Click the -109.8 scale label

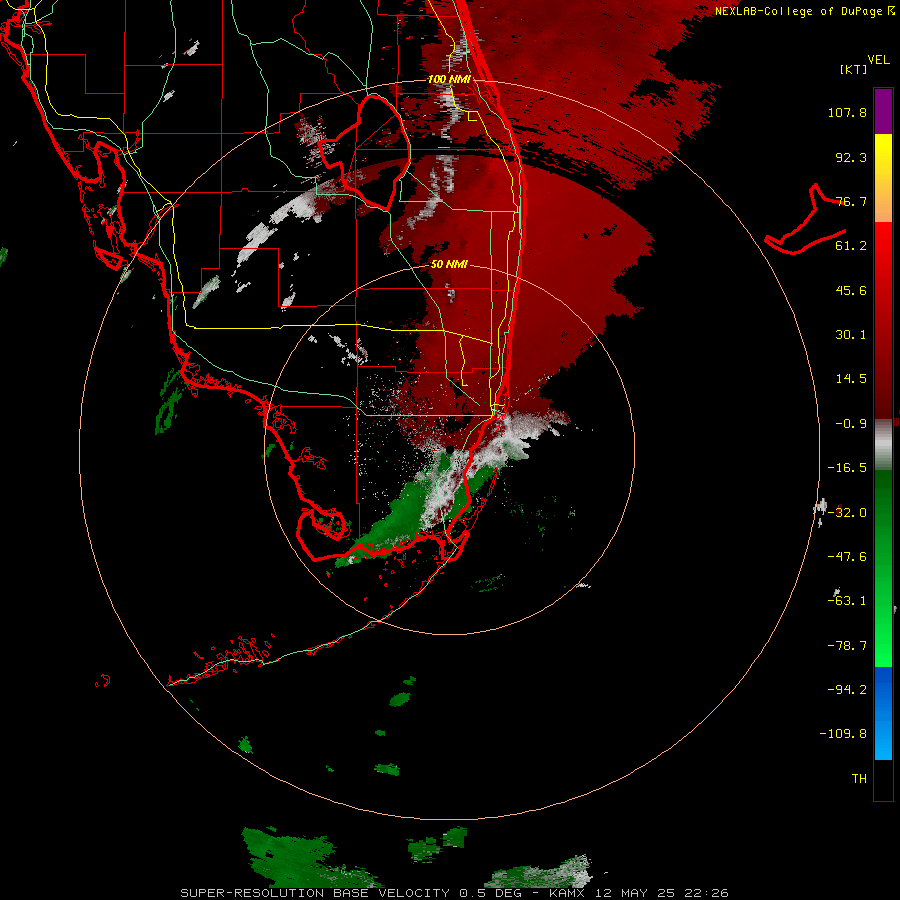[x=843, y=734]
